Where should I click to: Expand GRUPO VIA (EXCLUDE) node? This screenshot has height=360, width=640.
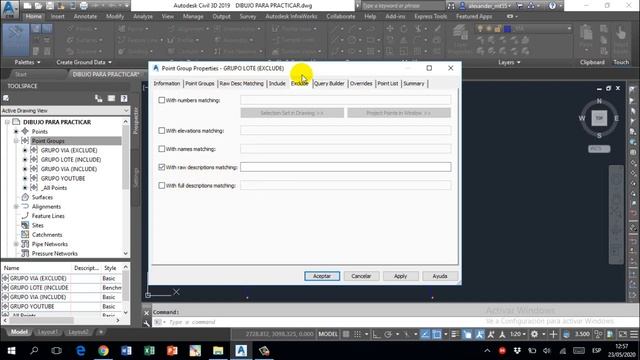point(25,150)
